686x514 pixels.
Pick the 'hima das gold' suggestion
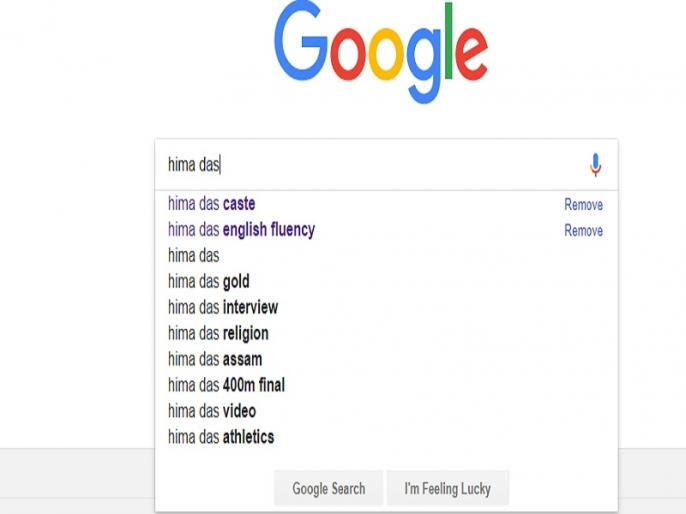tap(386, 281)
